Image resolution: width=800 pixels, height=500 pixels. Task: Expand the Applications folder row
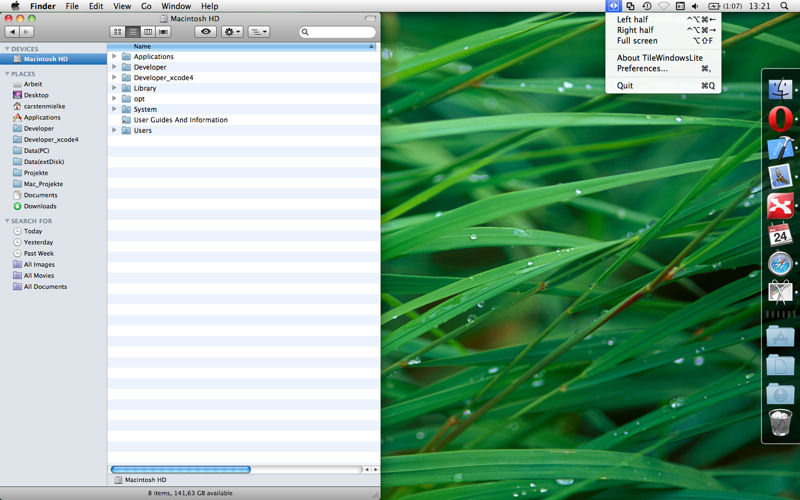click(114, 57)
